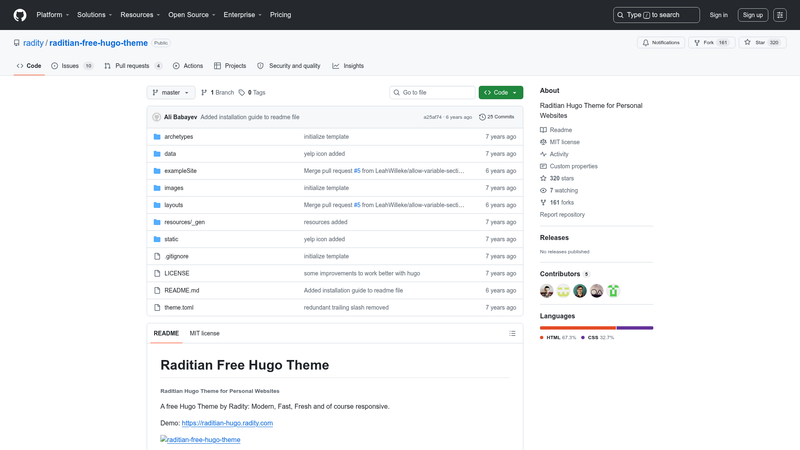Open the radity owner profile link
This screenshot has height=450, width=800.
click(33, 43)
